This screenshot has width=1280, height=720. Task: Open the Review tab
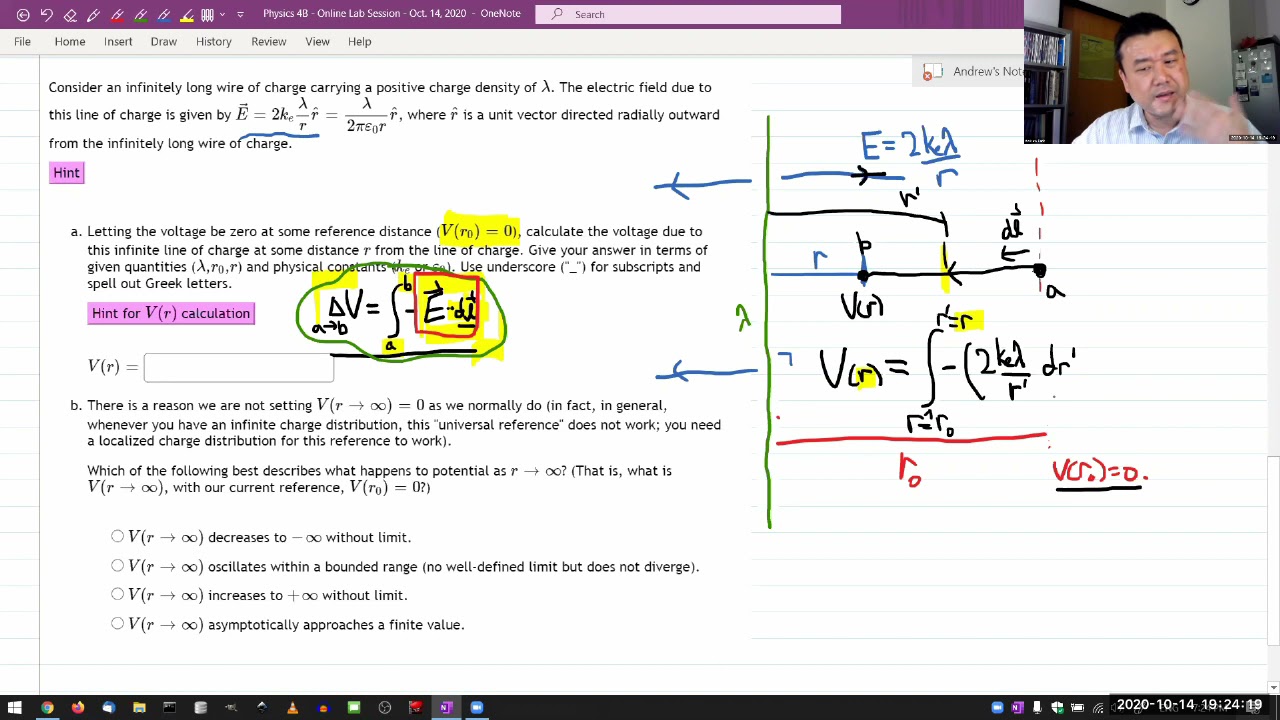pyautogui.click(x=269, y=41)
